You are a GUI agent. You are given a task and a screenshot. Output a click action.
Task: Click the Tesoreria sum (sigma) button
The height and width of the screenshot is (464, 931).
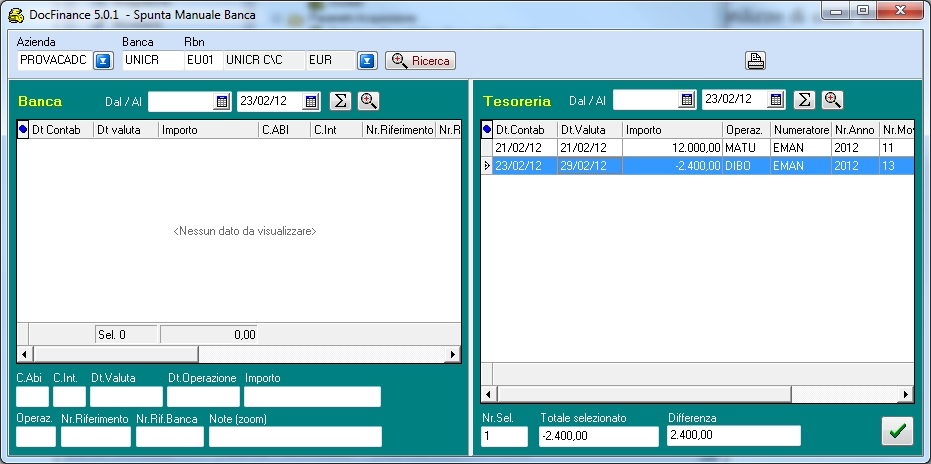805,100
